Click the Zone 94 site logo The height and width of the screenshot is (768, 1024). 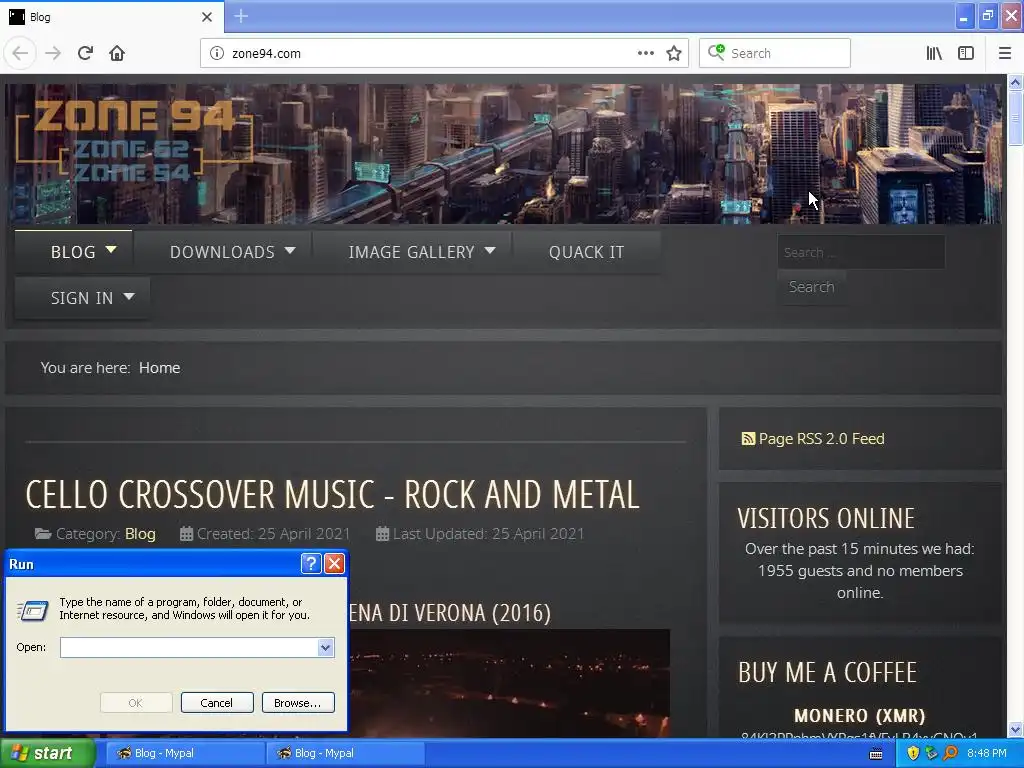135,140
